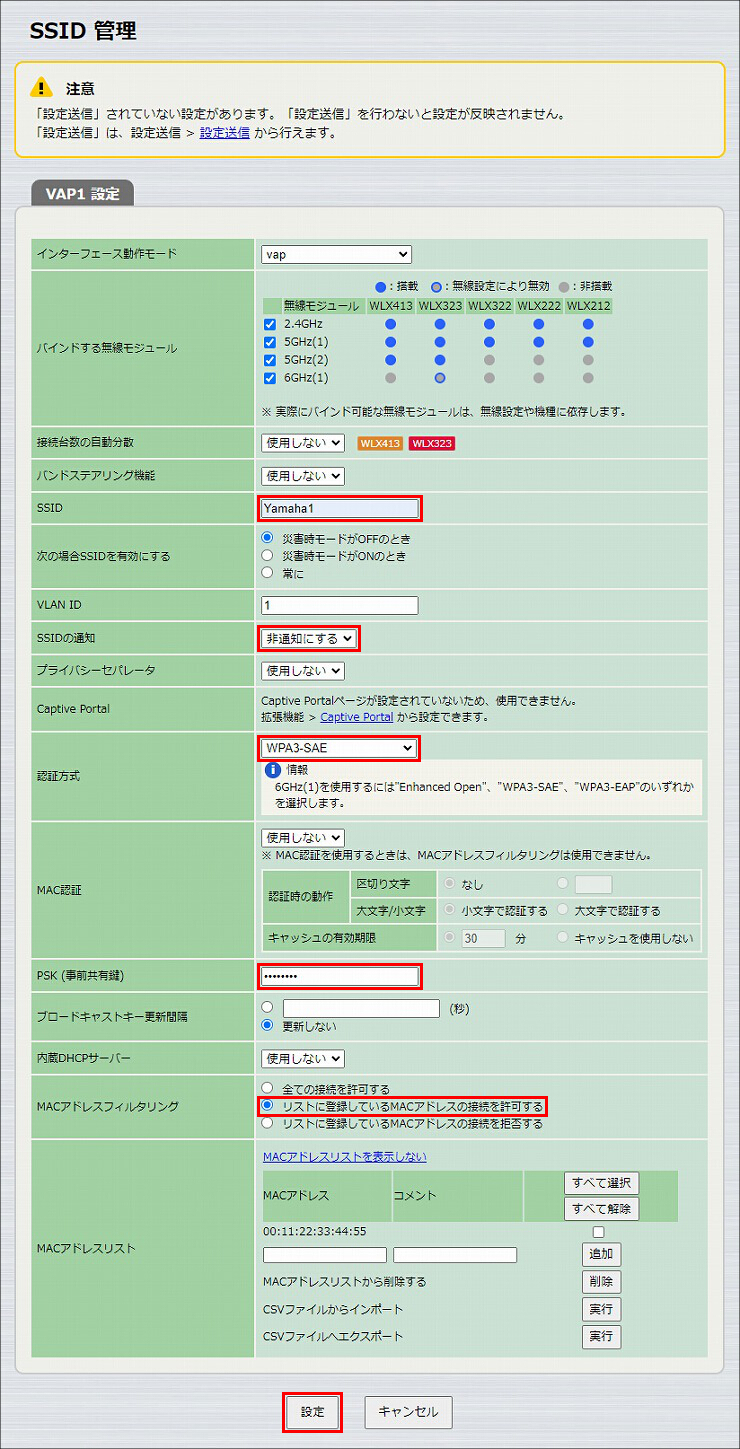The height and width of the screenshot is (1449, 740).
Task: Click the 設定 button
Action: pos(313,1412)
